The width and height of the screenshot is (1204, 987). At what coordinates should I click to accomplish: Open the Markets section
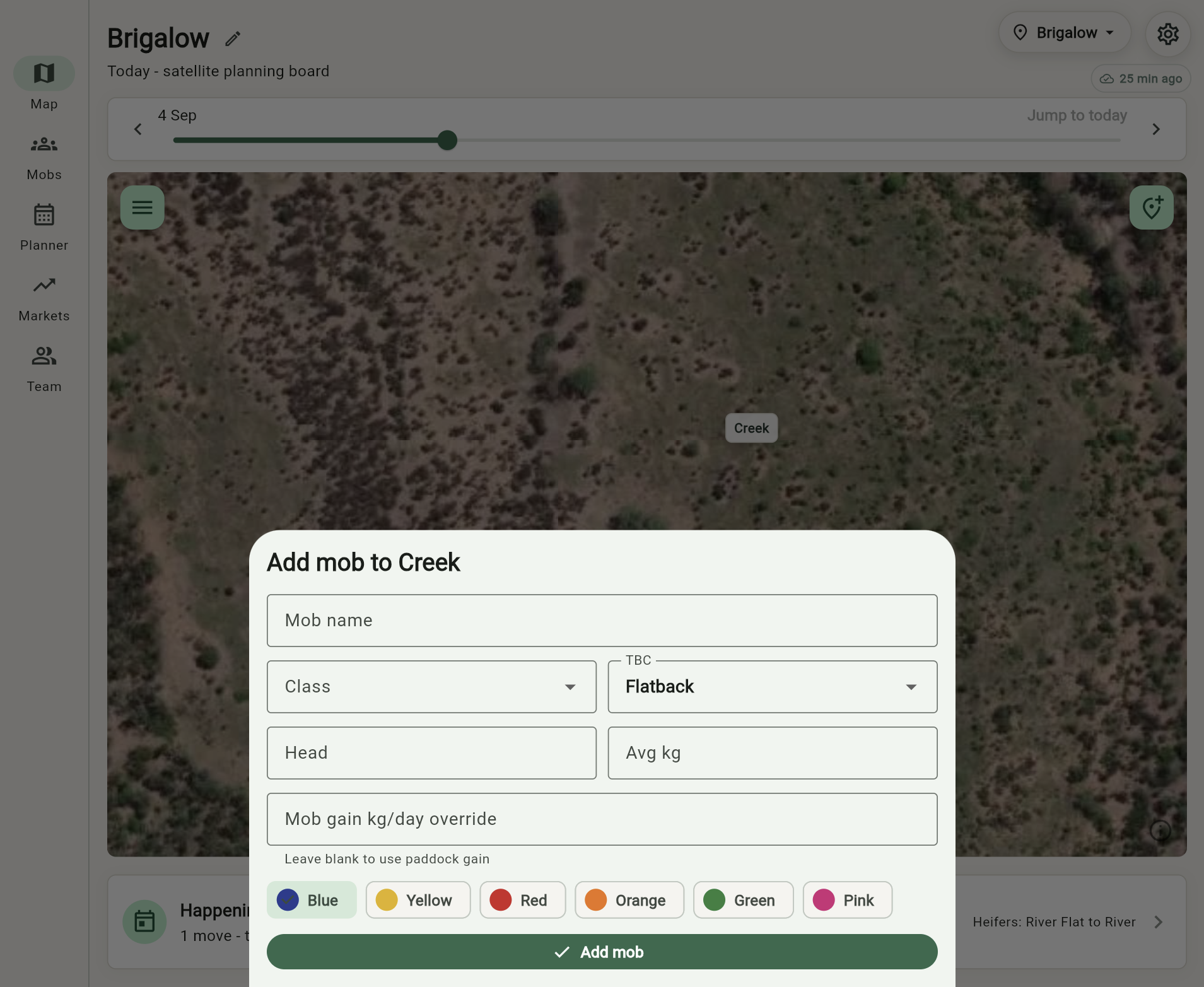44,298
